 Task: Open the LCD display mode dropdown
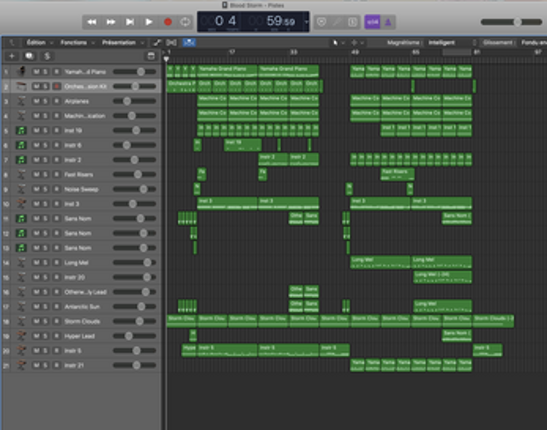click(306, 22)
